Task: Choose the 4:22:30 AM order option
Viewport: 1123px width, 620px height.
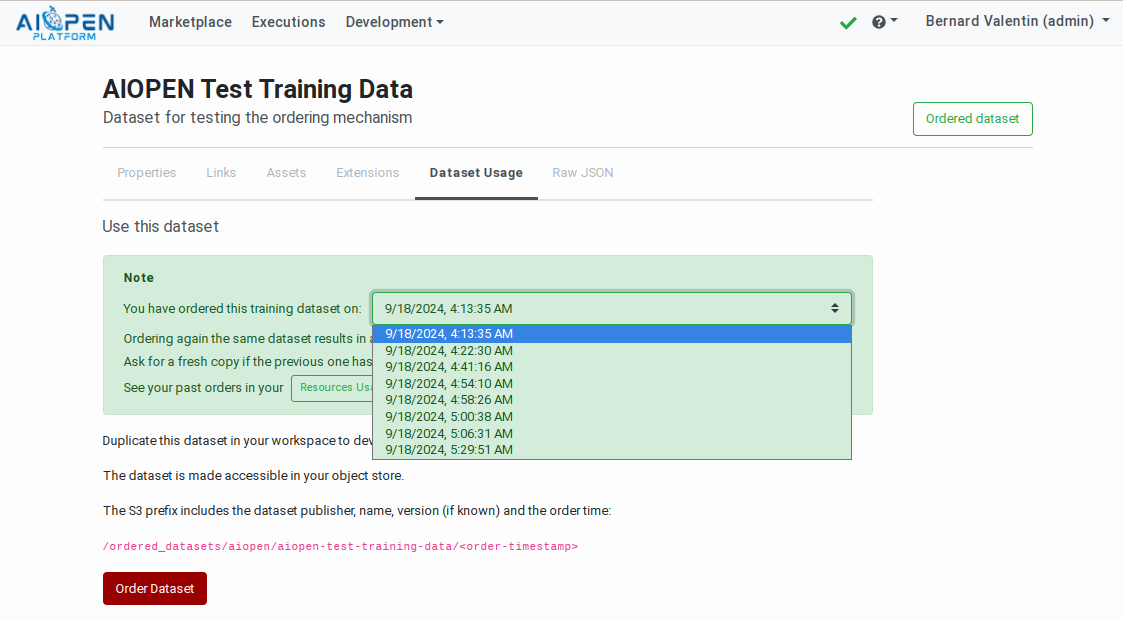Action: click(449, 351)
